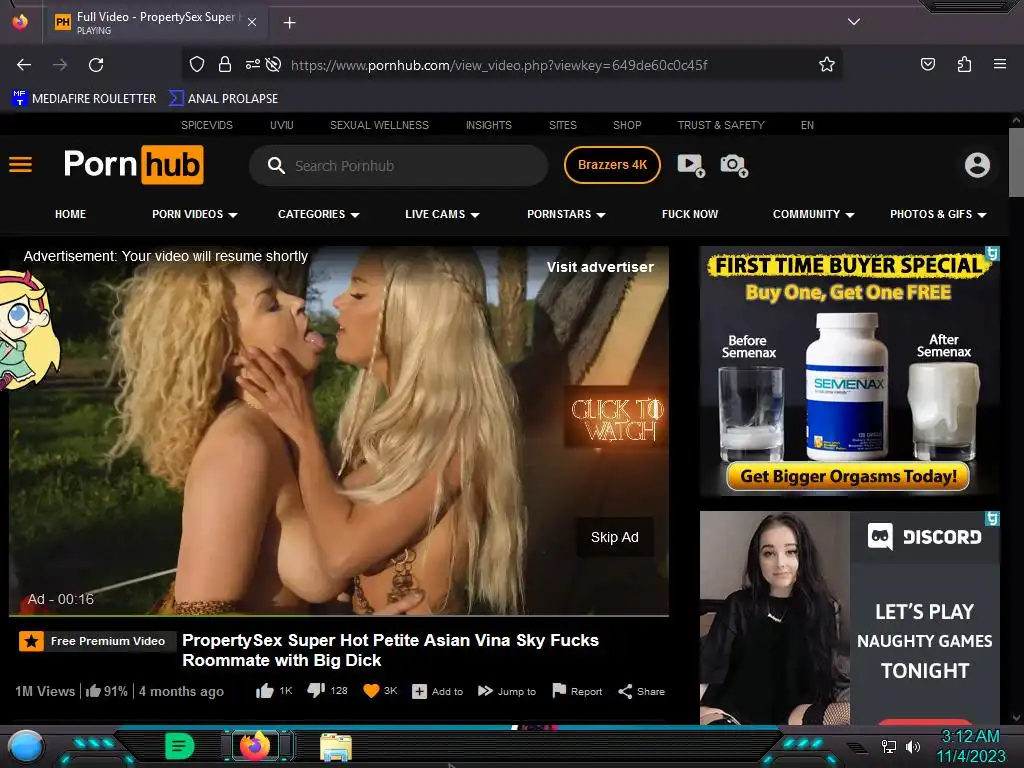Click the Visit advertiser link
Image resolution: width=1024 pixels, height=768 pixels.
point(600,267)
